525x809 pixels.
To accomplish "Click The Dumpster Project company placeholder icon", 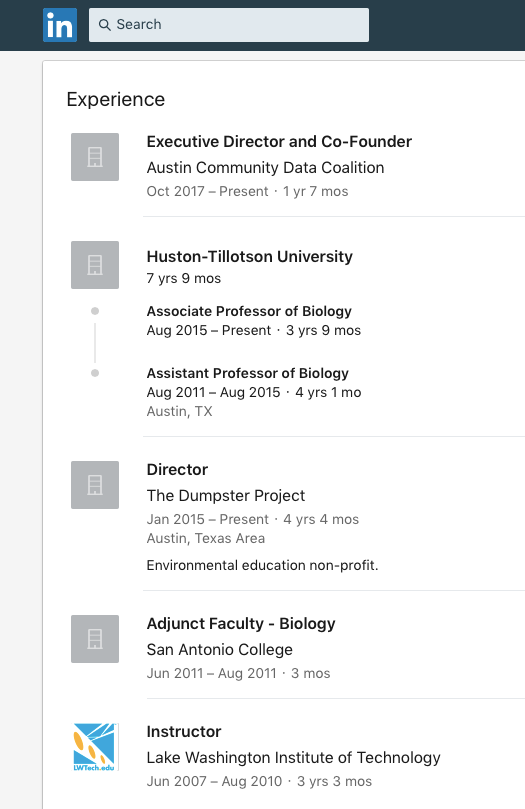I will point(95,485).
